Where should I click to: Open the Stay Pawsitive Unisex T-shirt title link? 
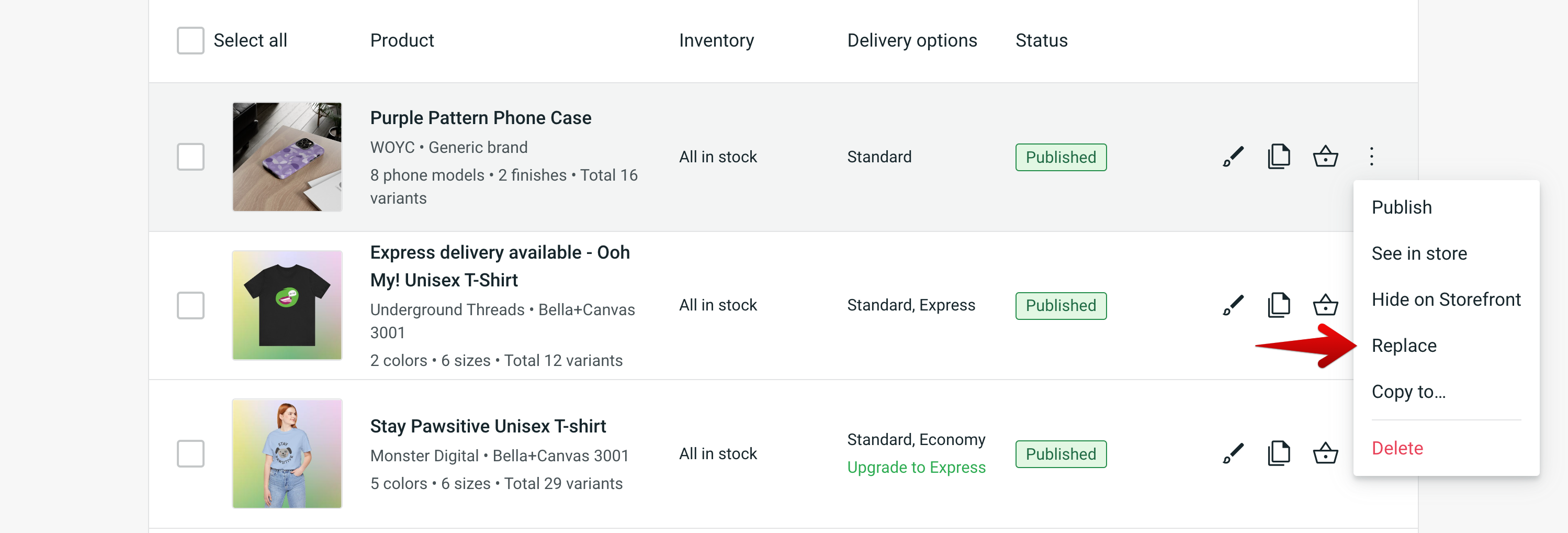click(x=488, y=426)
